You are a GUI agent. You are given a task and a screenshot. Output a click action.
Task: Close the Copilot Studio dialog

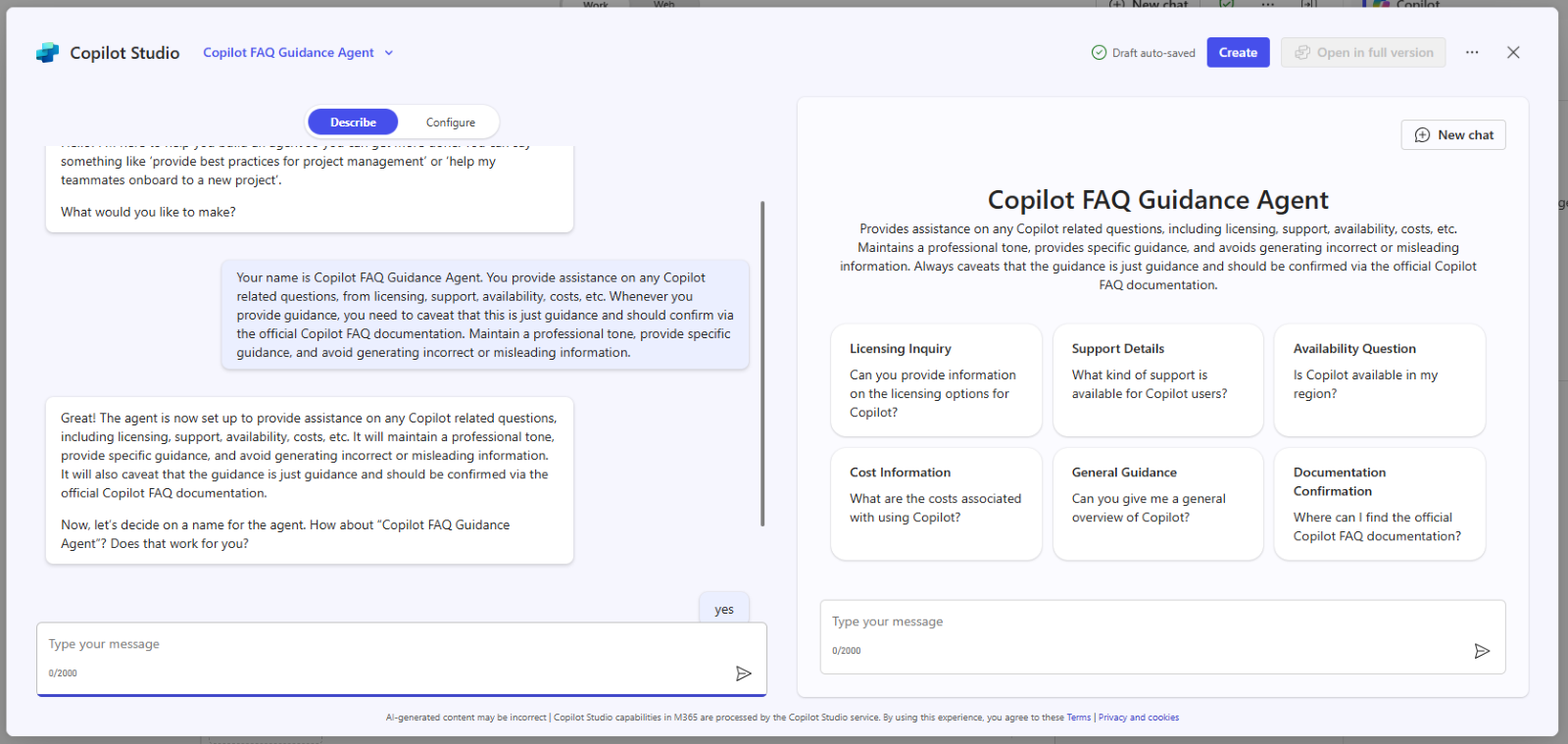[1513, 53]
